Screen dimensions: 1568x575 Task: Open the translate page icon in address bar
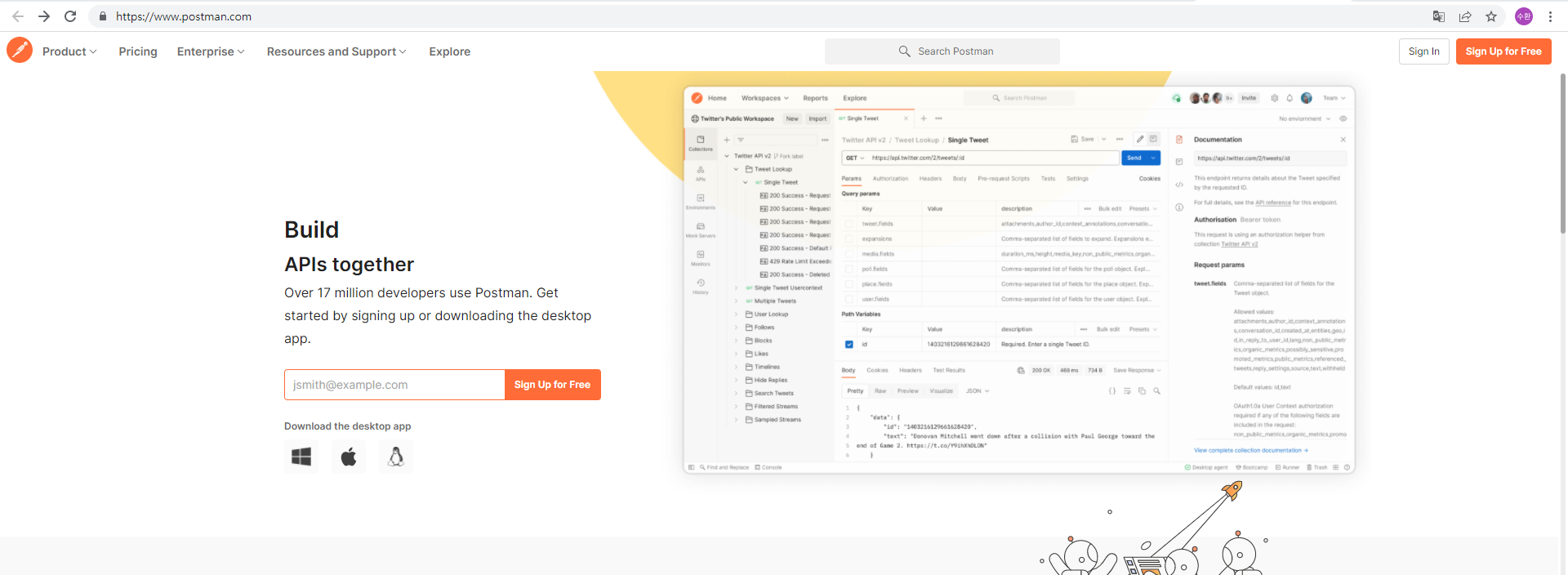tap(1439, 16)
